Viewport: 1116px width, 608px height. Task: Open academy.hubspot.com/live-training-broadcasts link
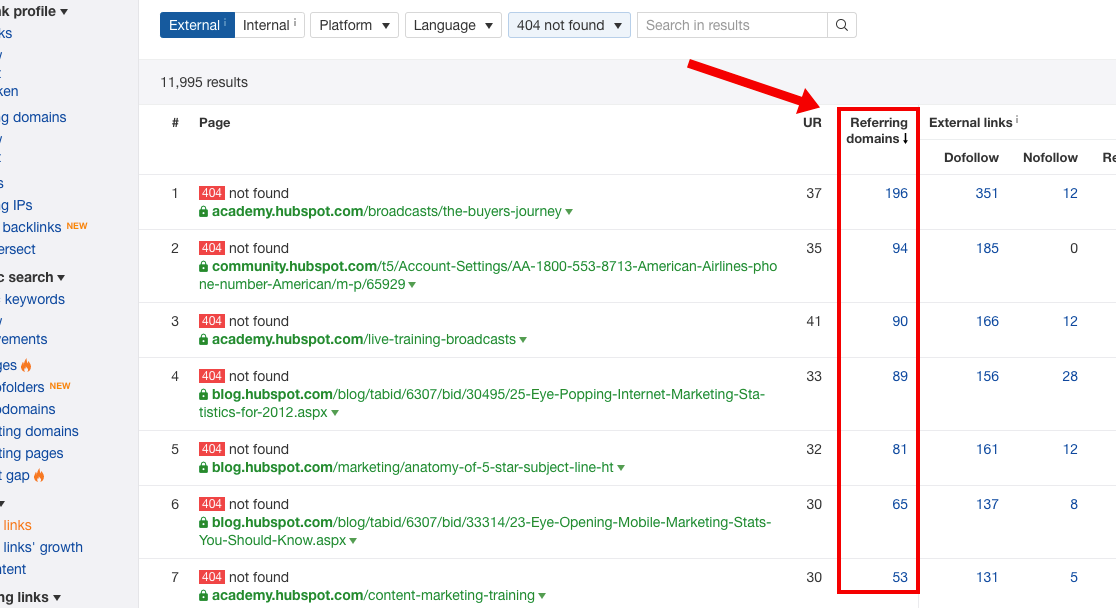tap(364, 340)
